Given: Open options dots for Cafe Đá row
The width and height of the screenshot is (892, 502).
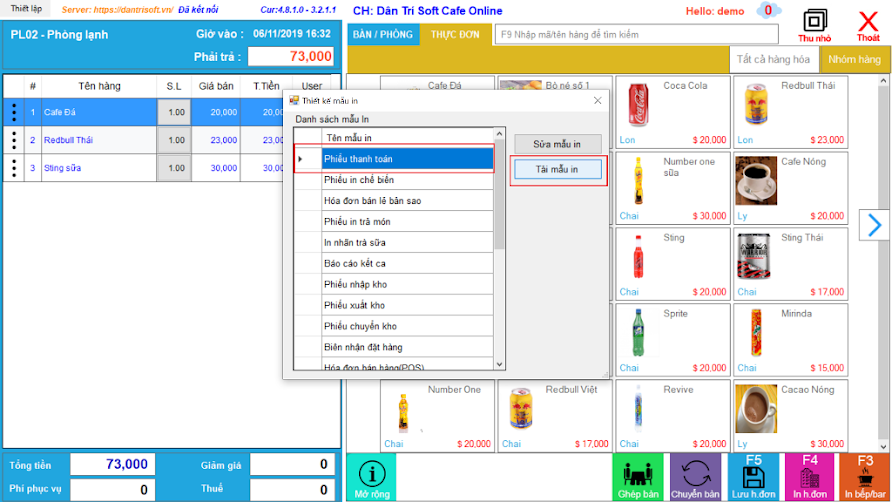Looking at the screenshot, I should 14,112.
